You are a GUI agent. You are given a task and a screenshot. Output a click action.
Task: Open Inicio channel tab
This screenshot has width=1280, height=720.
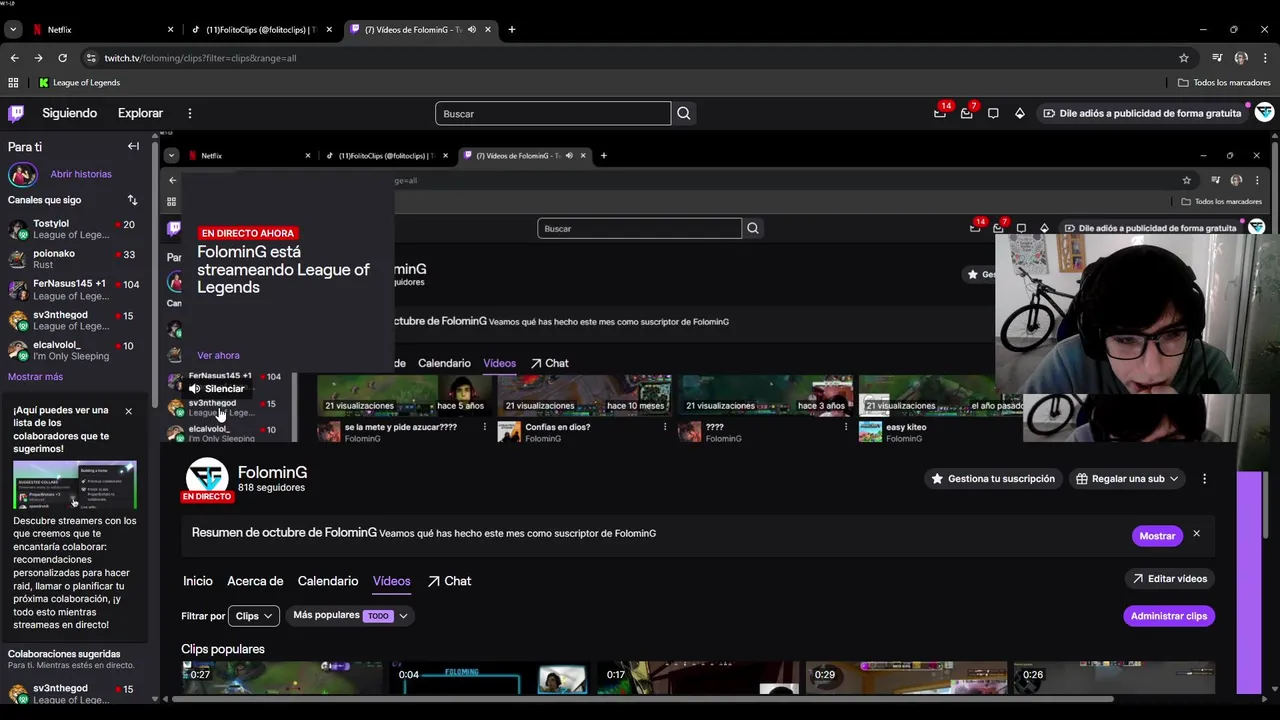pyautogui.click(x=198, y=581)
